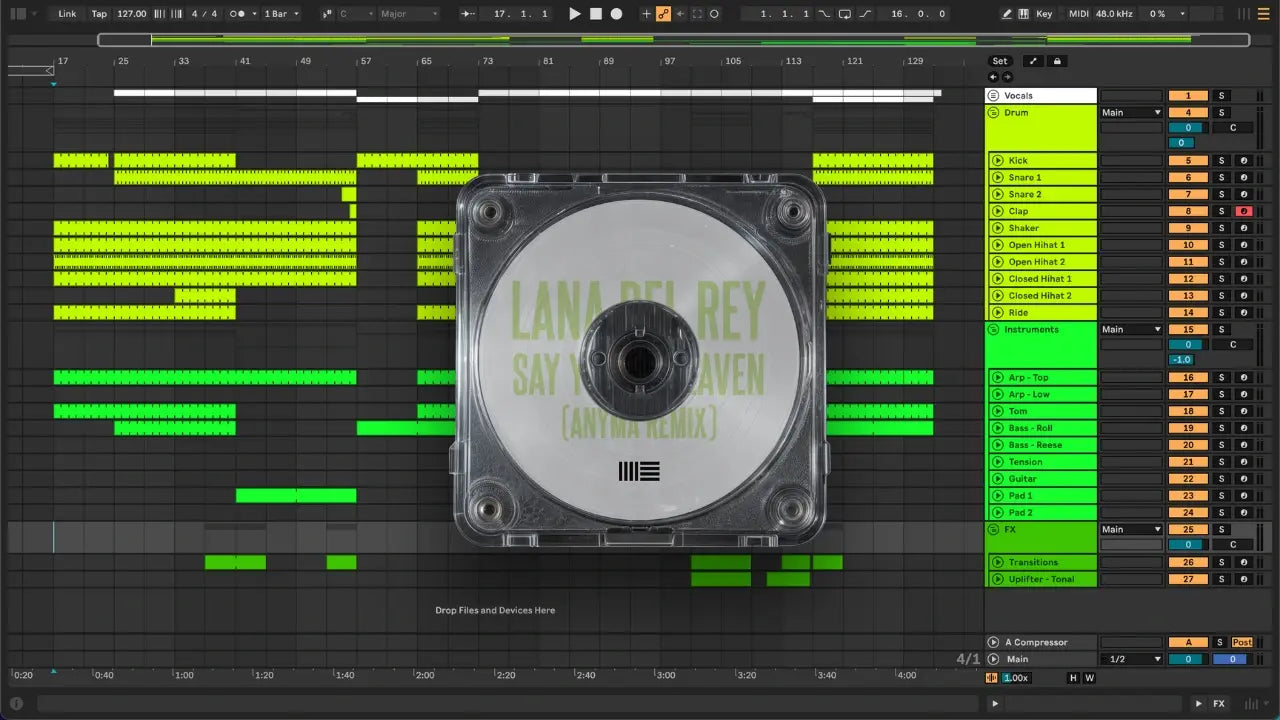Toggle the Automation Arm button

(662, 14)
